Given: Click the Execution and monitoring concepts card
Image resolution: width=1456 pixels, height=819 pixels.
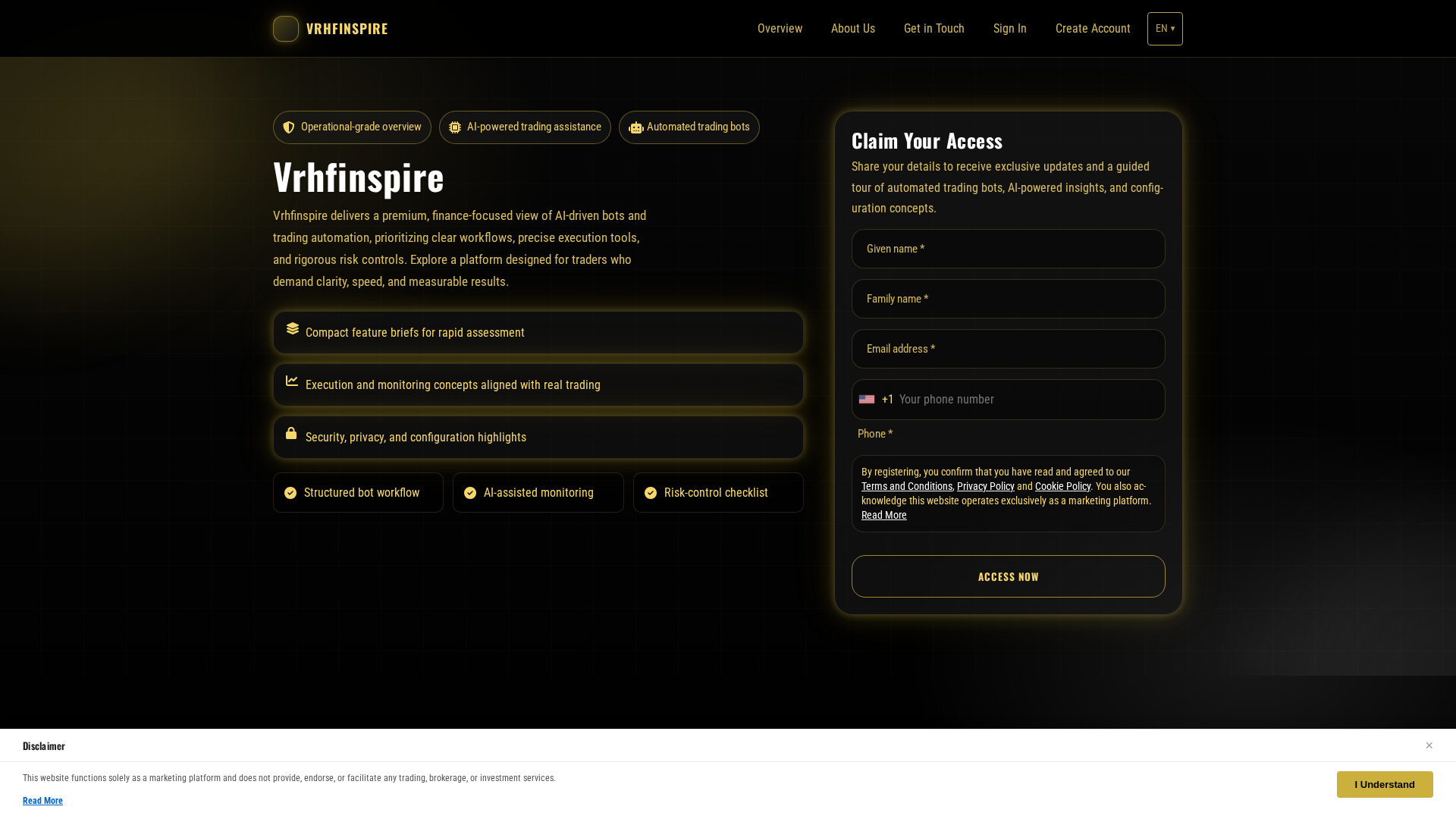Looking at the screenshot, I should [538, 384].
